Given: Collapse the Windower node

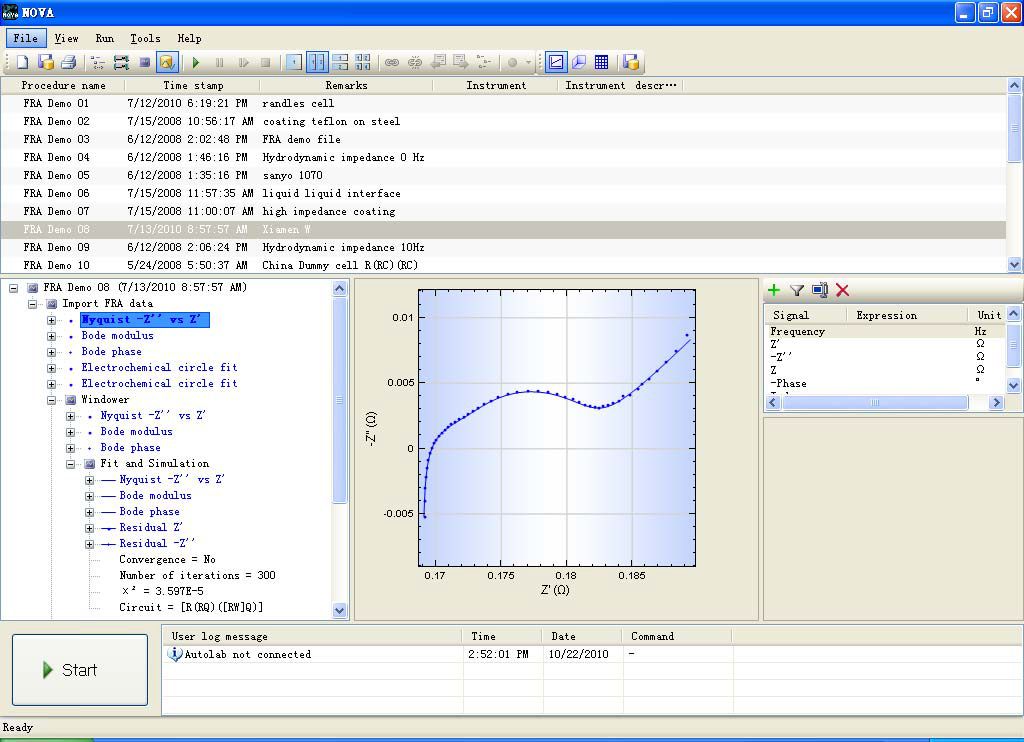Looking at the screenshot, I should pos(51,400).
